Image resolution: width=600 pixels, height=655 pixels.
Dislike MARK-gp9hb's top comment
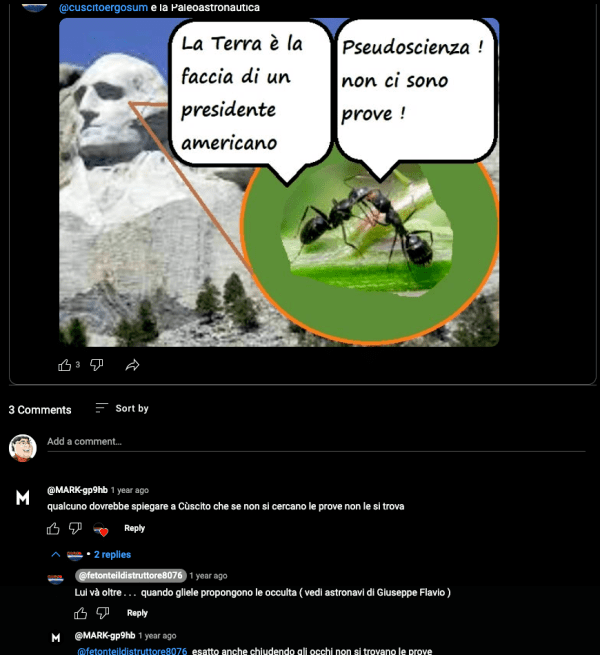[75, 528]
